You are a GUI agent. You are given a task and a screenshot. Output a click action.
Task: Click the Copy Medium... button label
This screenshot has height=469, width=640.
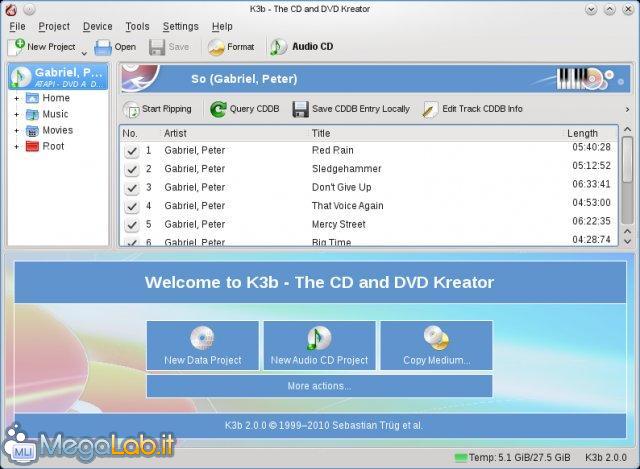pyautogui.click(x=437, y=360)
